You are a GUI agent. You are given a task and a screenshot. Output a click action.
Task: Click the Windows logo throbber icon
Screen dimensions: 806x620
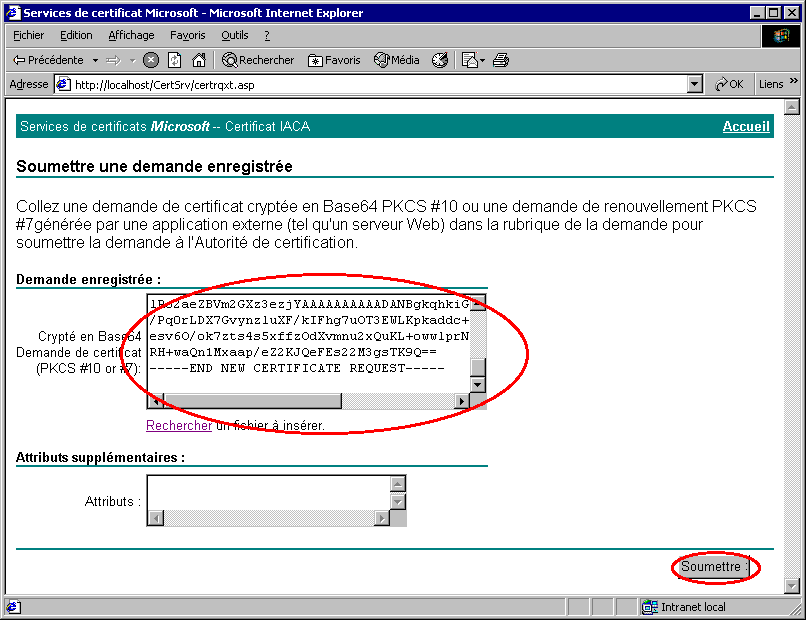781,35
